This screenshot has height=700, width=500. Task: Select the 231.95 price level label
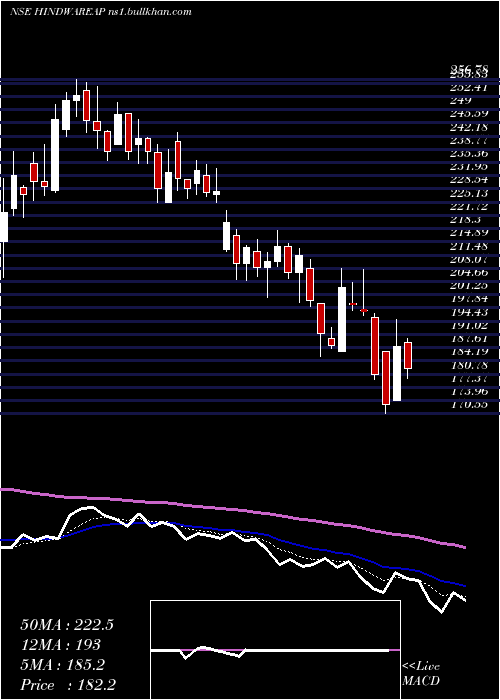point(468,167)
